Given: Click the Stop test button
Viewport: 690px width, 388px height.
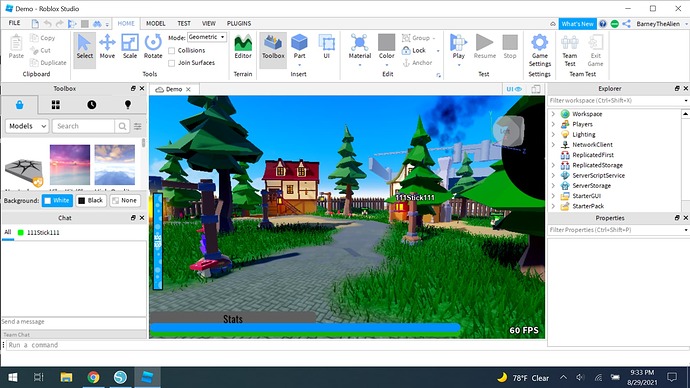Looking at the screenshot, I should (510, 47).
